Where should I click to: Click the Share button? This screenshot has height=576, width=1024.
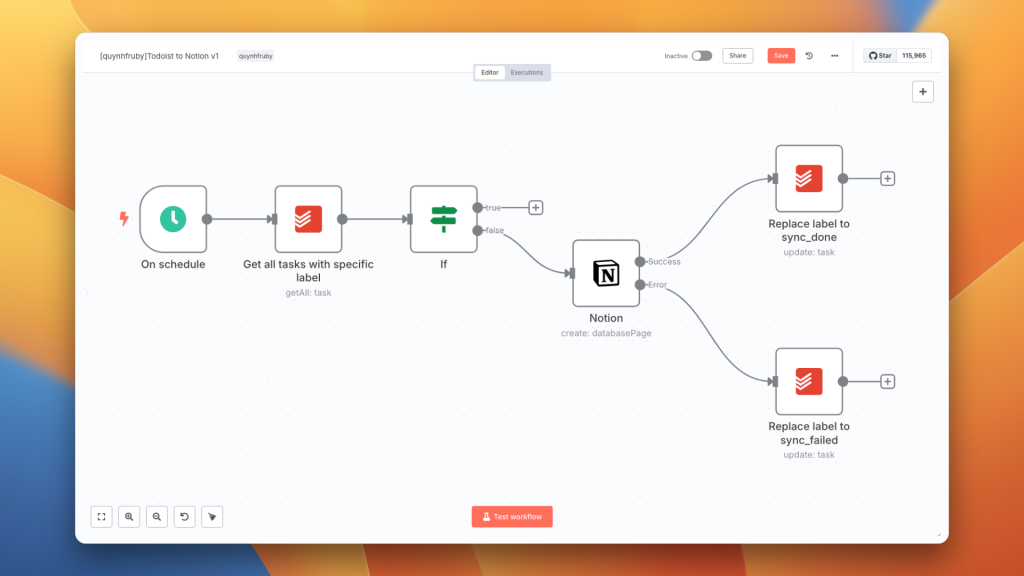pos(737,56)
